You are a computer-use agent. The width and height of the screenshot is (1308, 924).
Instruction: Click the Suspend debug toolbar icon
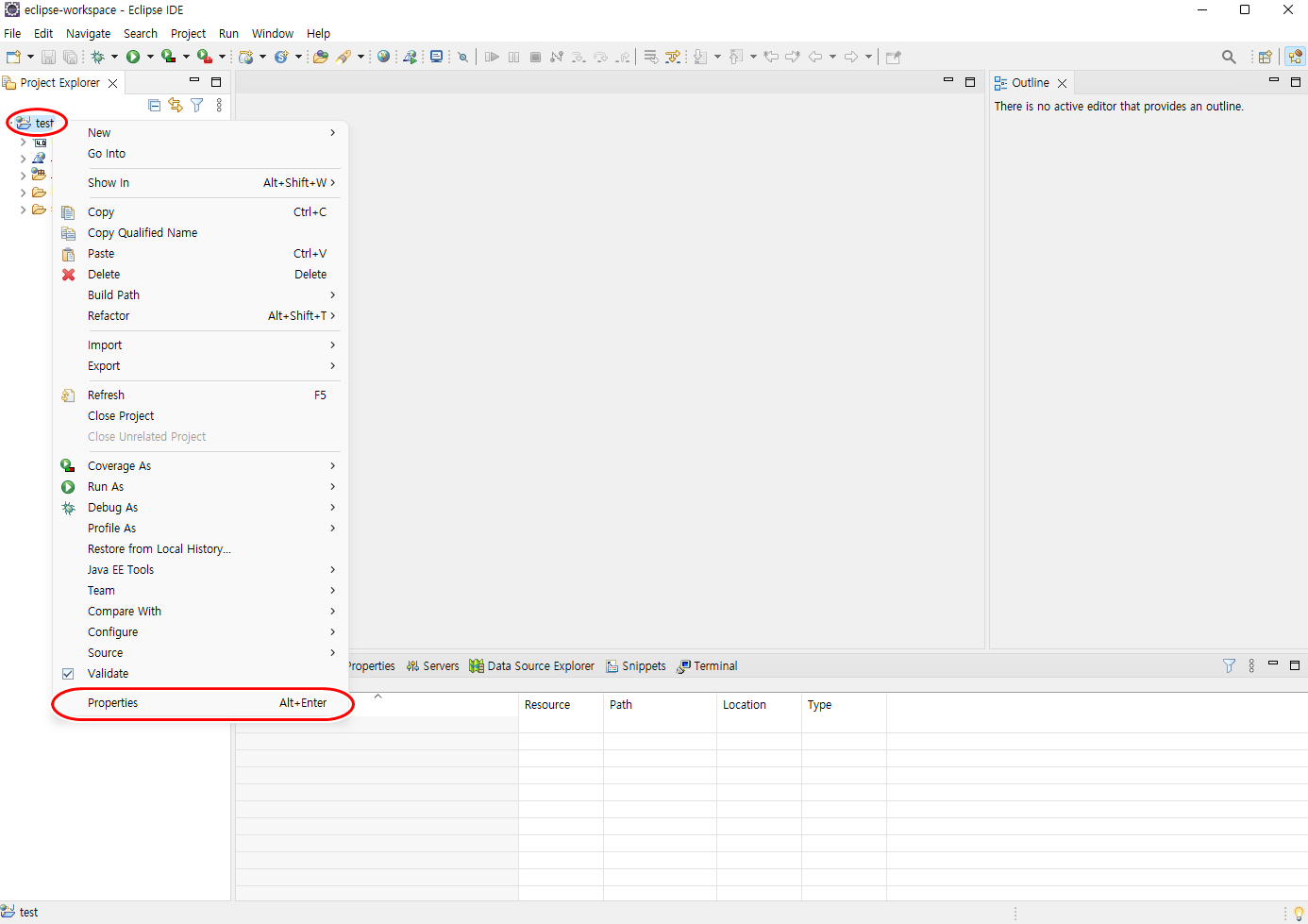[x=513, y=57]
